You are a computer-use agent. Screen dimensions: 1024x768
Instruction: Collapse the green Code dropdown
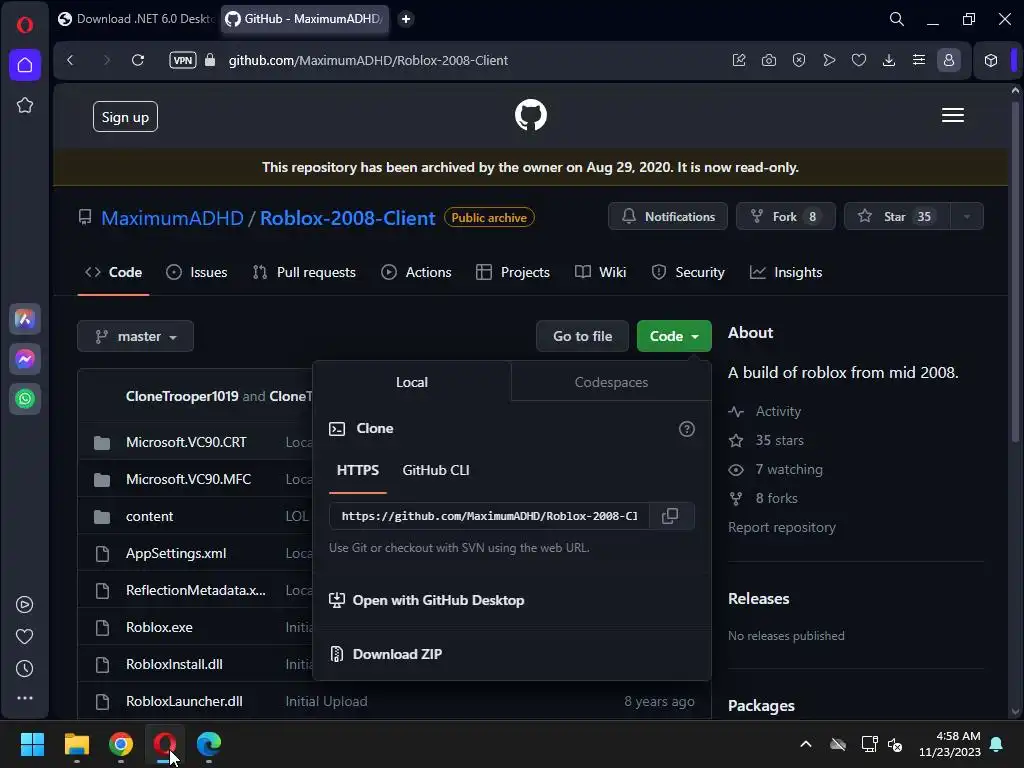[674, 336]
